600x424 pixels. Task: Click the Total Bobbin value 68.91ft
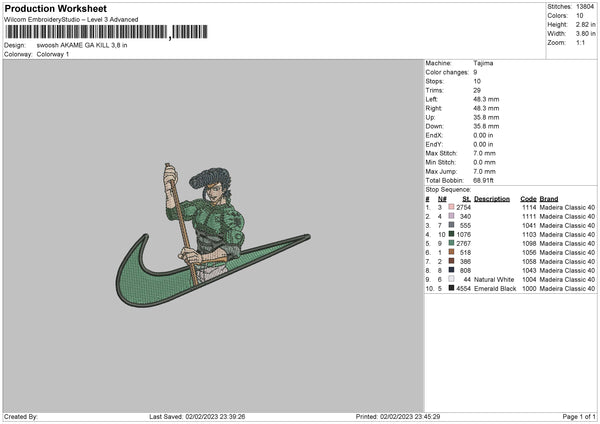pyautogui.click(x=483, y=180)
